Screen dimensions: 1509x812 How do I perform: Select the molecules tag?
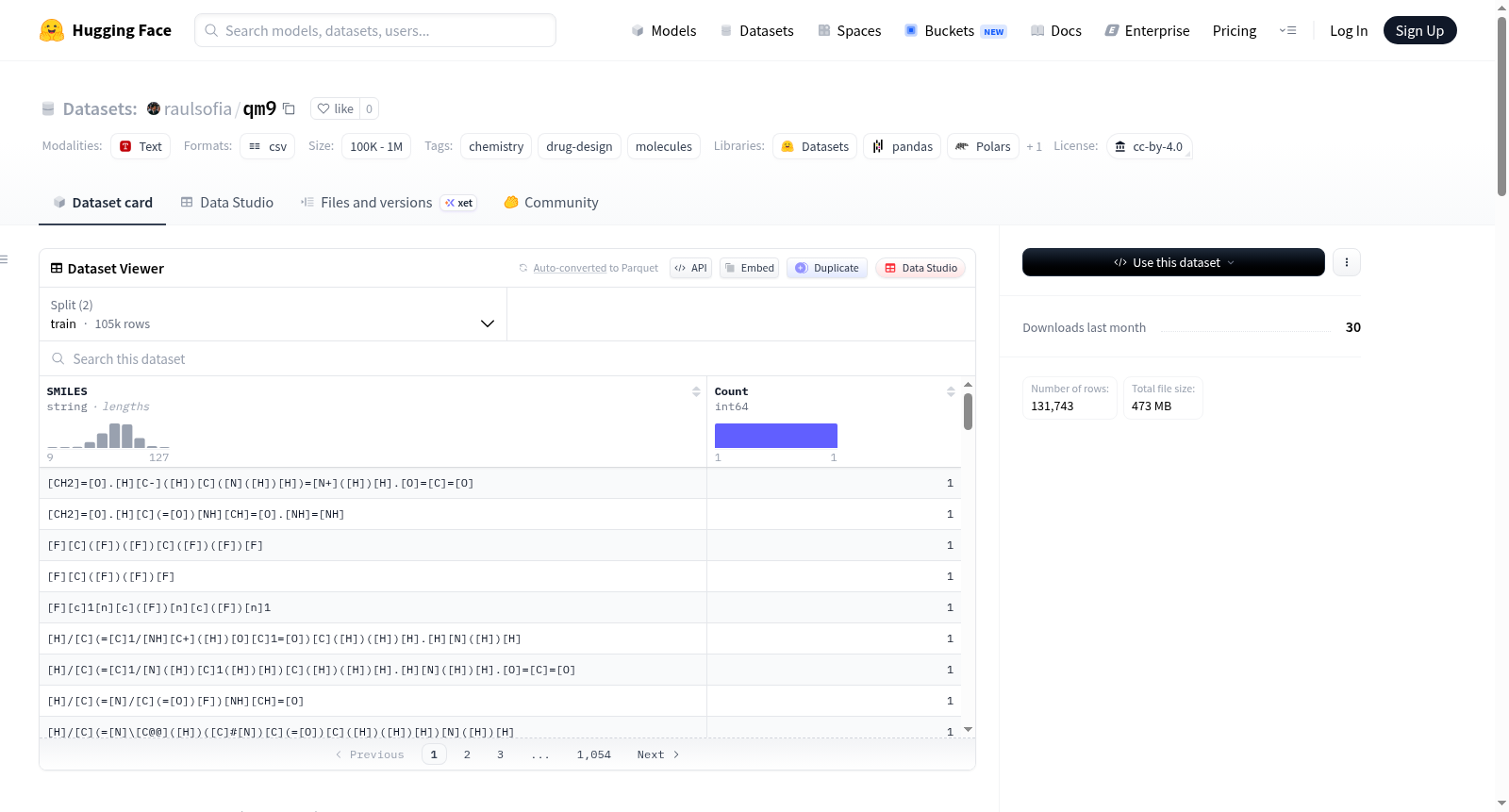point(664,146)
